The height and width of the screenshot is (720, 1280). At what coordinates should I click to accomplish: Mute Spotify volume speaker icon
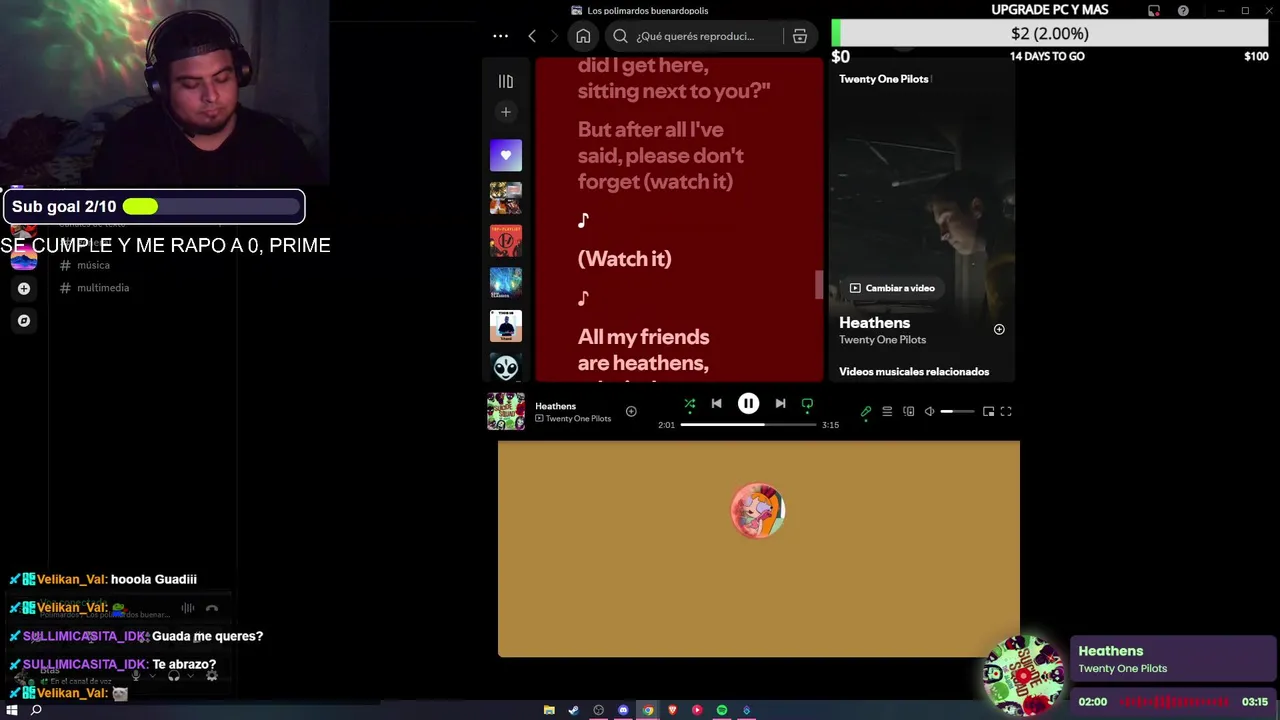tap(929, 411)
